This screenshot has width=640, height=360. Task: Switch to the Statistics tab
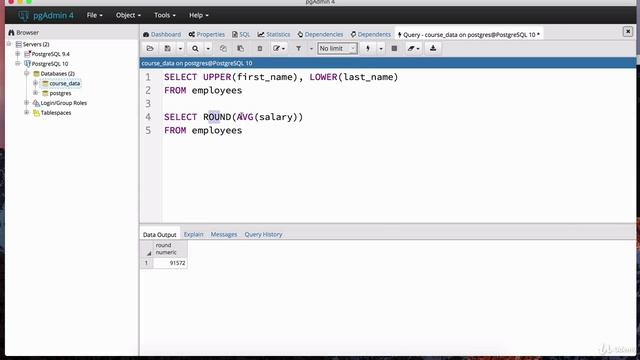(x=274, y=35)
